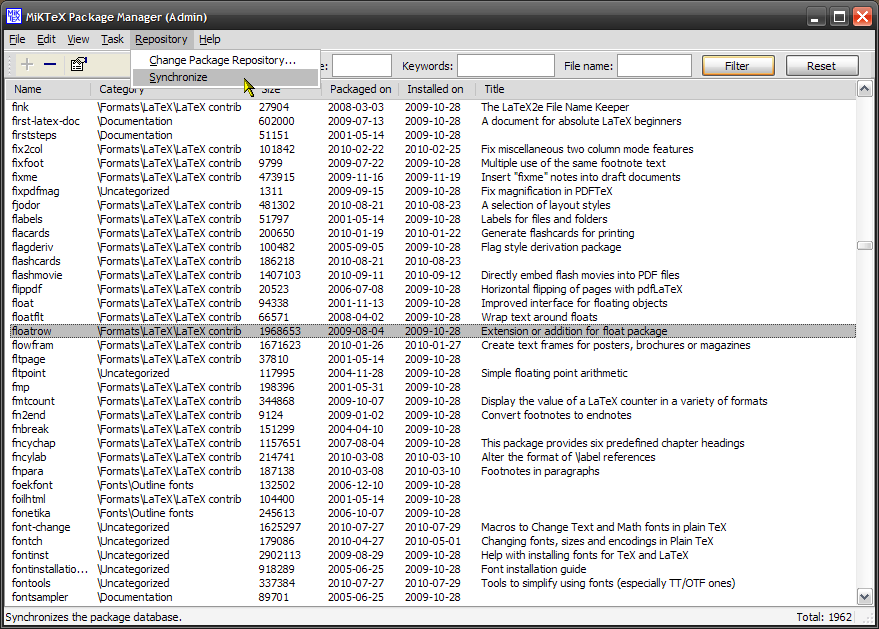Choose Change Package Repository… menu entry
Image resolution: width=879 pixels, height=629 pixels.
(x=223, y=60)
